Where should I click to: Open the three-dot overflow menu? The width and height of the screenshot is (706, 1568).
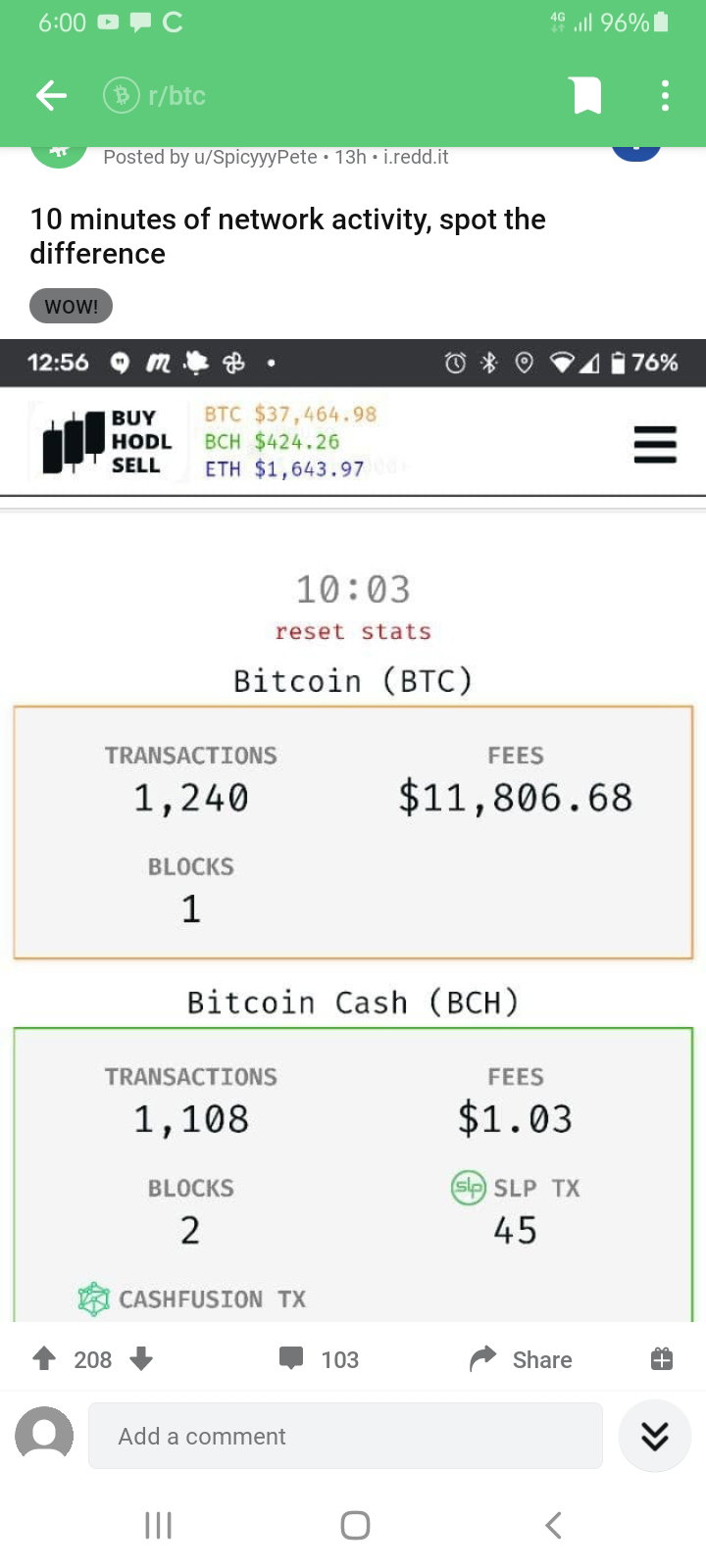[665, 95]
